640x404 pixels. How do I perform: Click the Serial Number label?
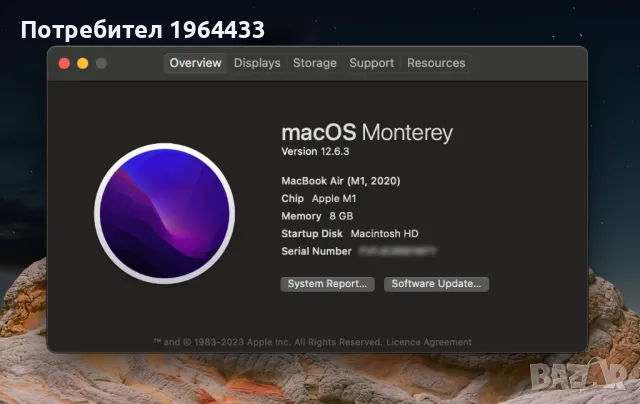[x=316, y=251]
